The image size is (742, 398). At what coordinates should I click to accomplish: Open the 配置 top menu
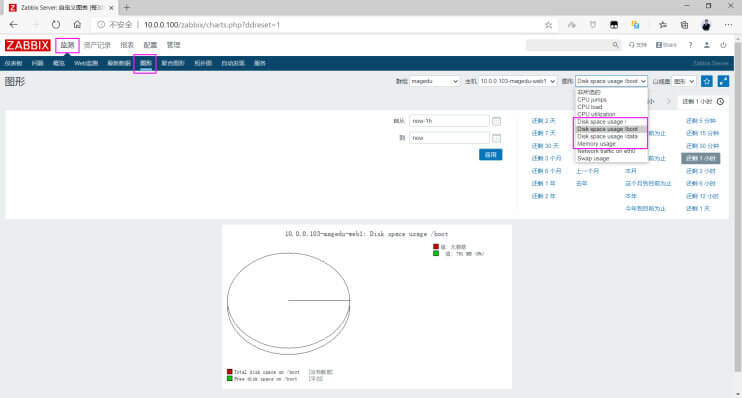(150, 45)
